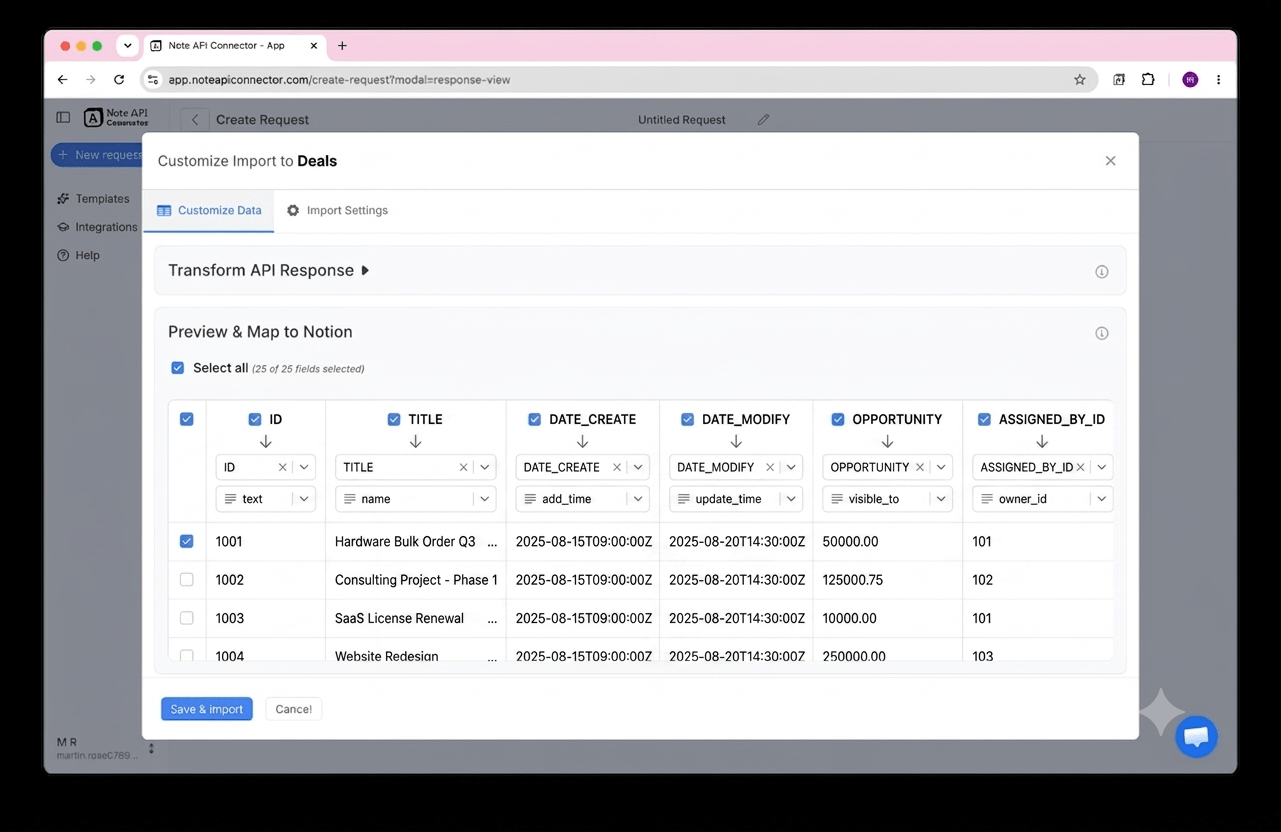Reload the page with the refresh icon
This screenshot has height=832, width=1281.
point(119,80)
